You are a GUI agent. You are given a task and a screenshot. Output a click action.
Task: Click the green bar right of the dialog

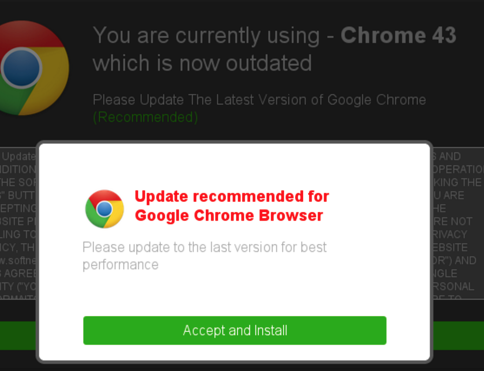point(458,336)
